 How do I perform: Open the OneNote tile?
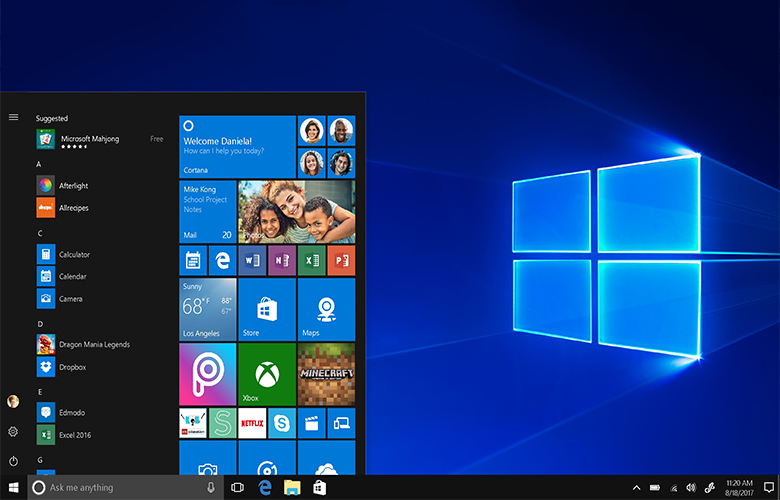282,260
